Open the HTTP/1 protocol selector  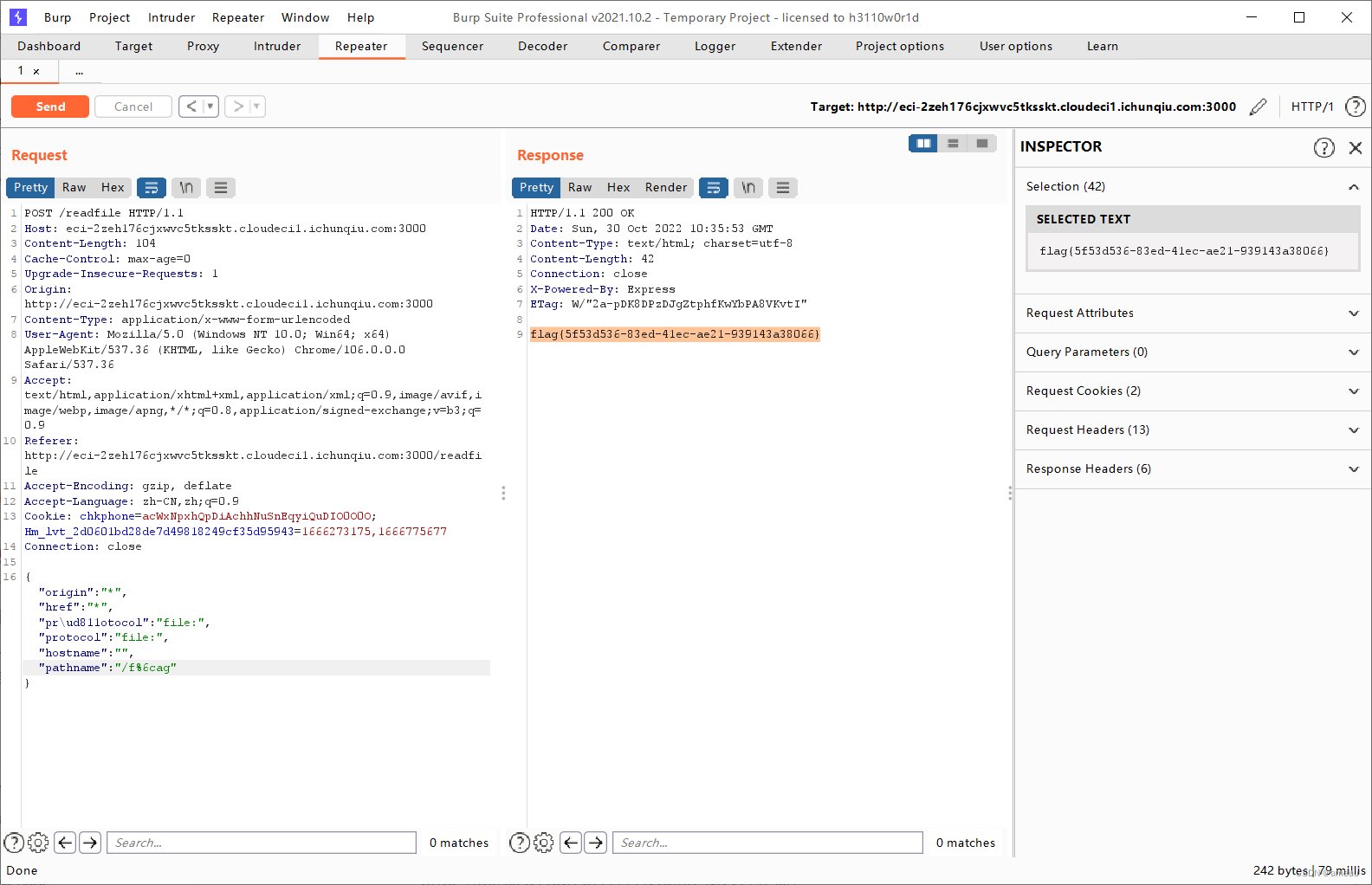pyautogui.click(x=1312, y=107)
